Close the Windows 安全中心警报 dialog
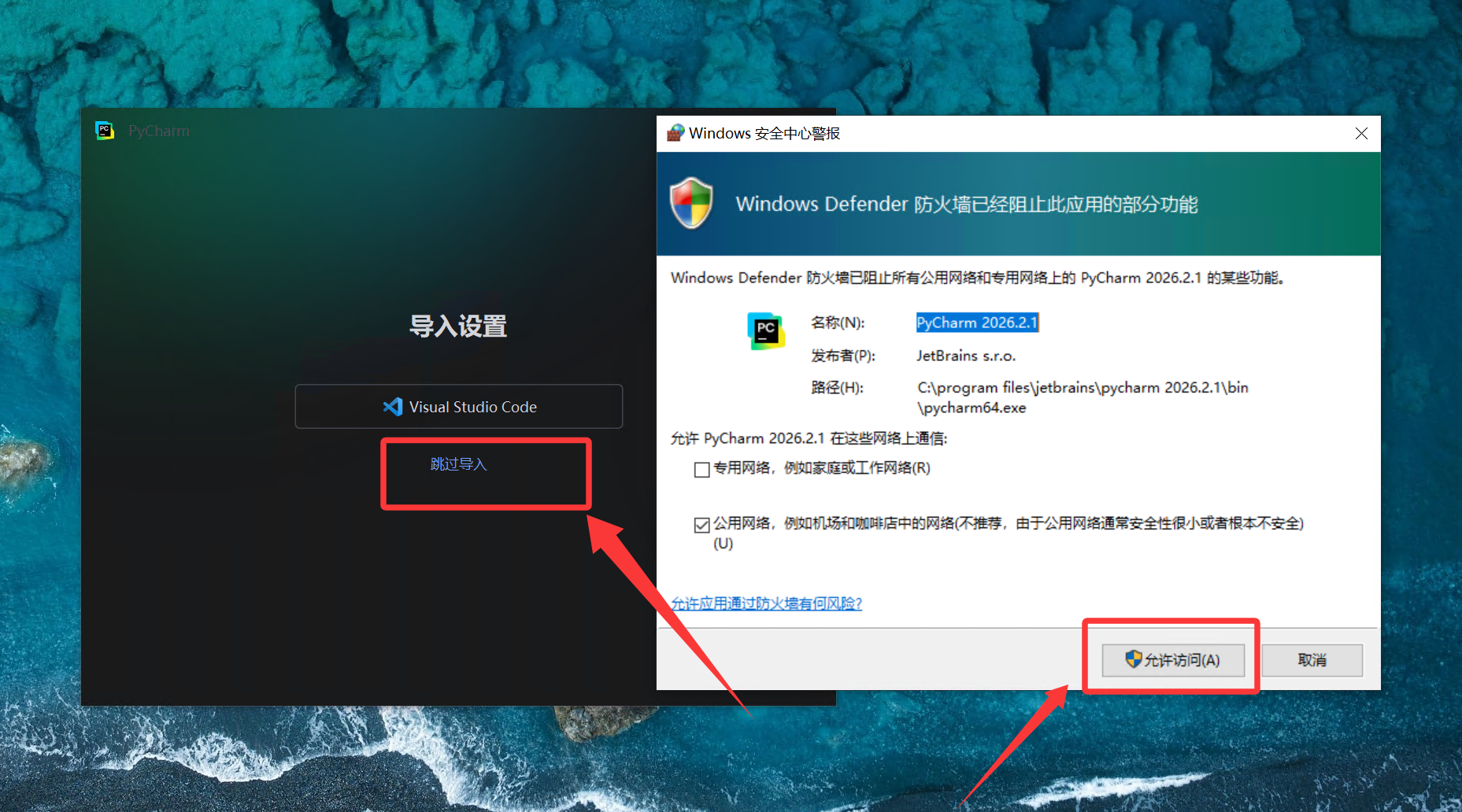The width and height of the screenshot is (1462, 812). (x=1361, y=134)
